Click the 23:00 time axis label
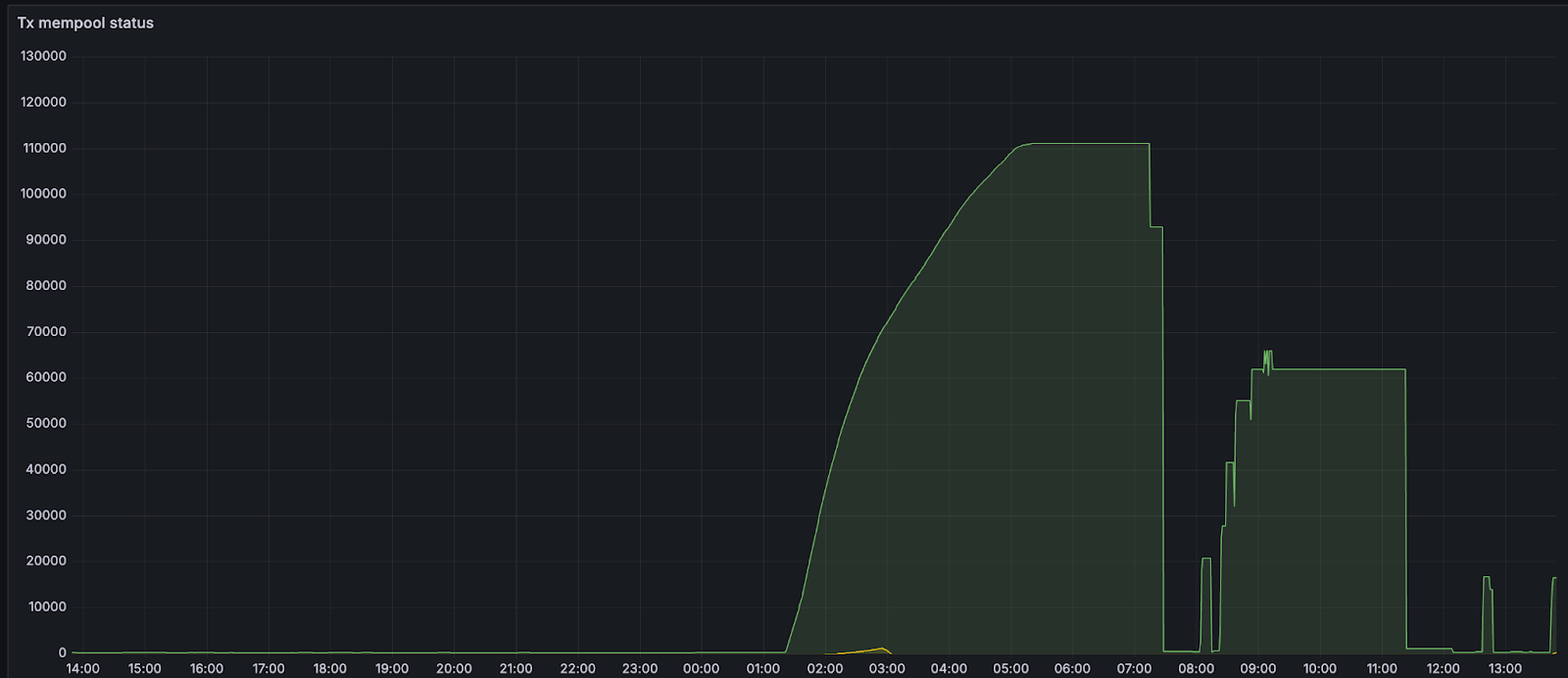The height and width of the screenshot is (678, 1568). [x=639, y=668]
